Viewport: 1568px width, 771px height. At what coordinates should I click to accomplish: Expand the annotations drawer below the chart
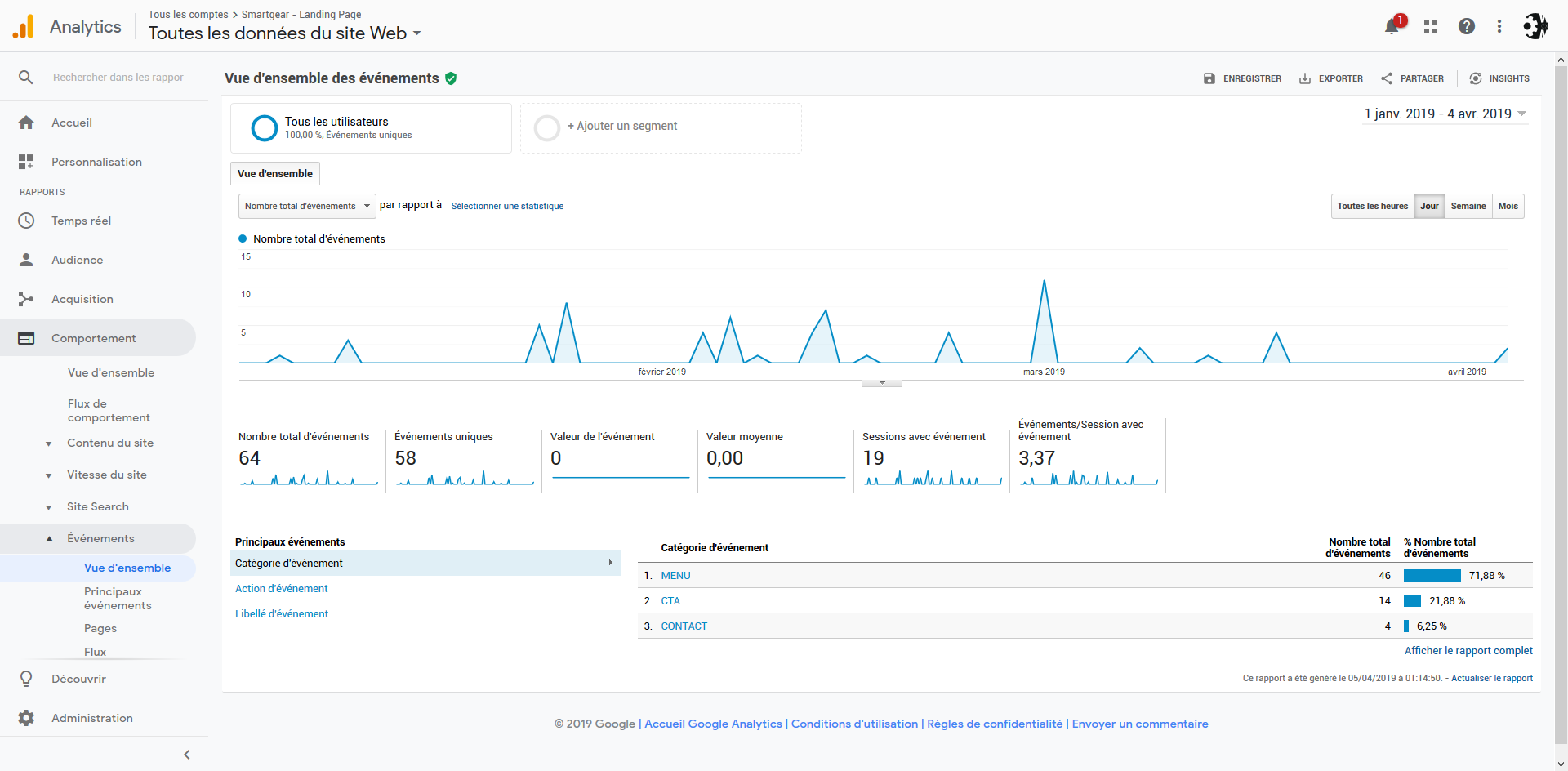[x=882, y=382]
